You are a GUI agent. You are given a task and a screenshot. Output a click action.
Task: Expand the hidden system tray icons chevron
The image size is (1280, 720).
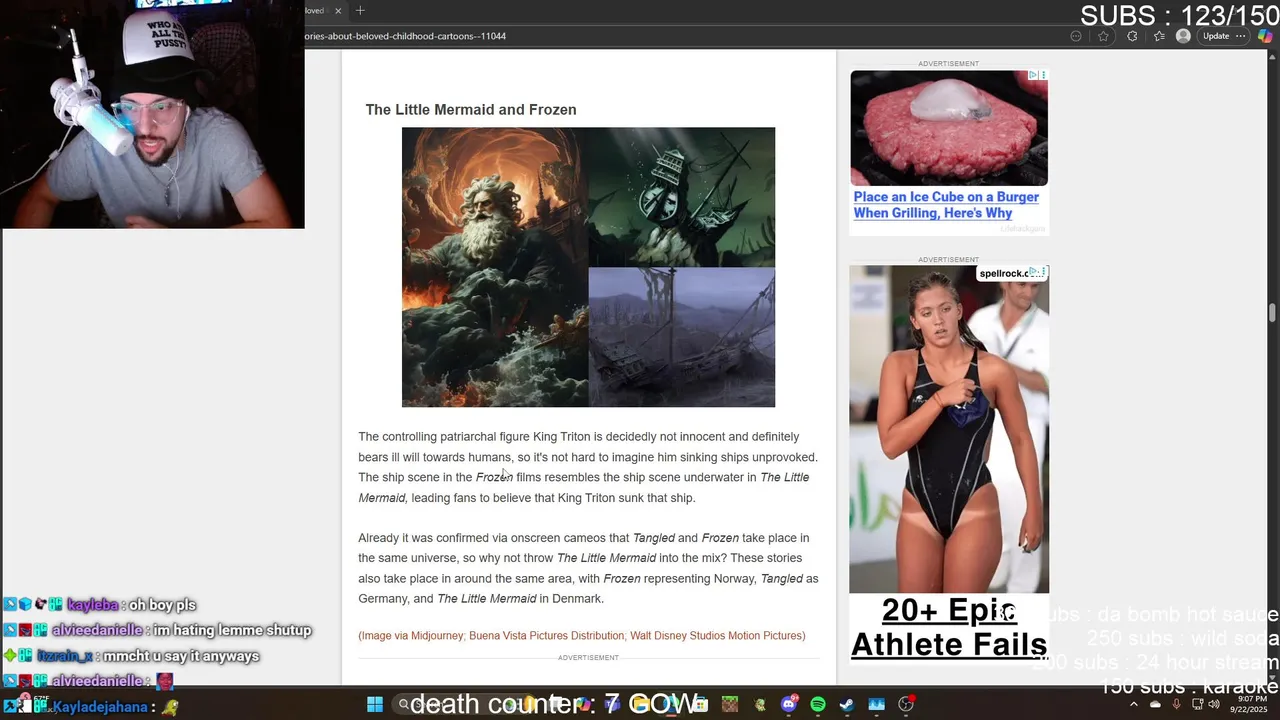[x=1134, y=704]
